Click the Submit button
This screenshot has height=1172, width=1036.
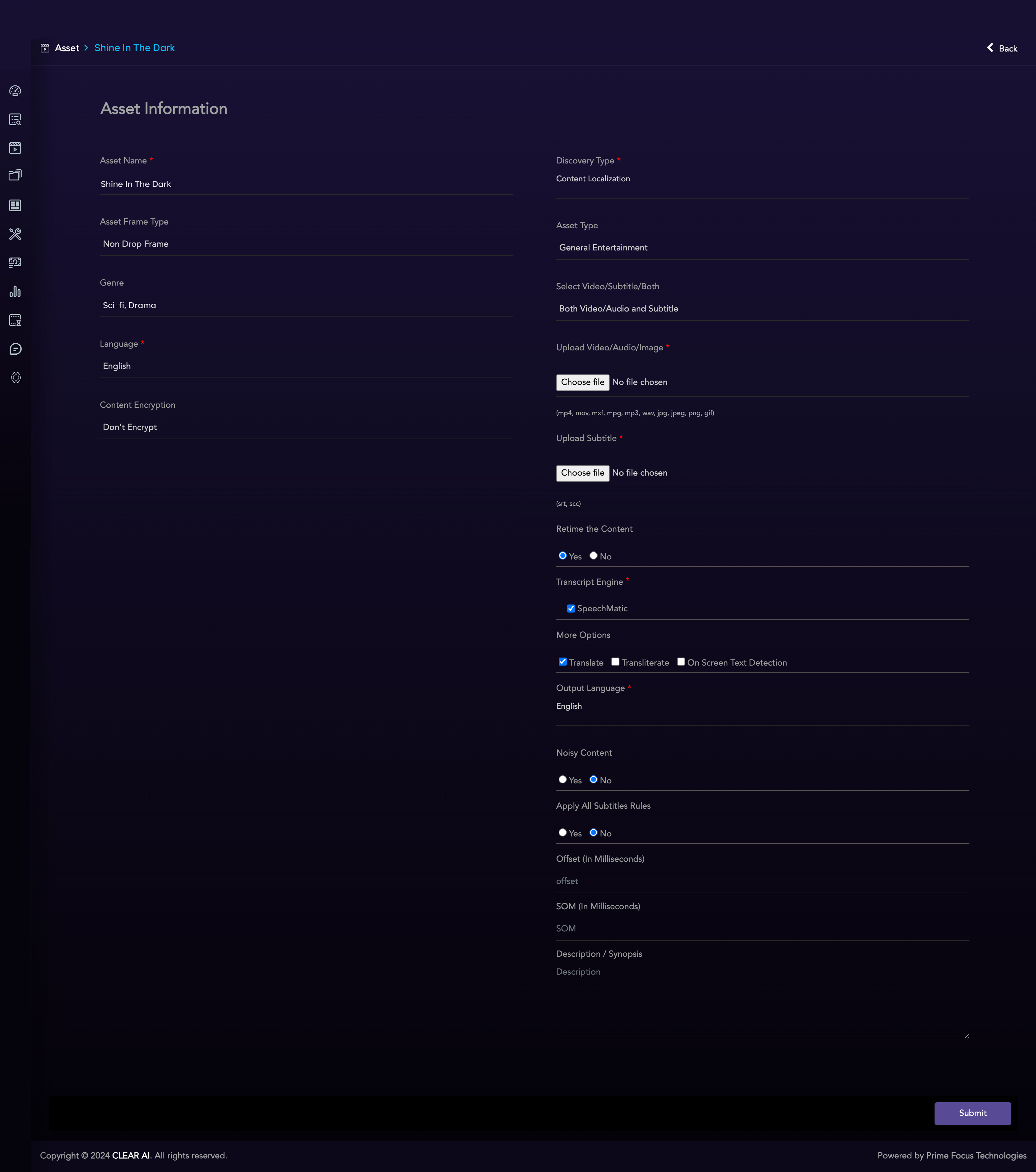click(x=972, y=1113)
